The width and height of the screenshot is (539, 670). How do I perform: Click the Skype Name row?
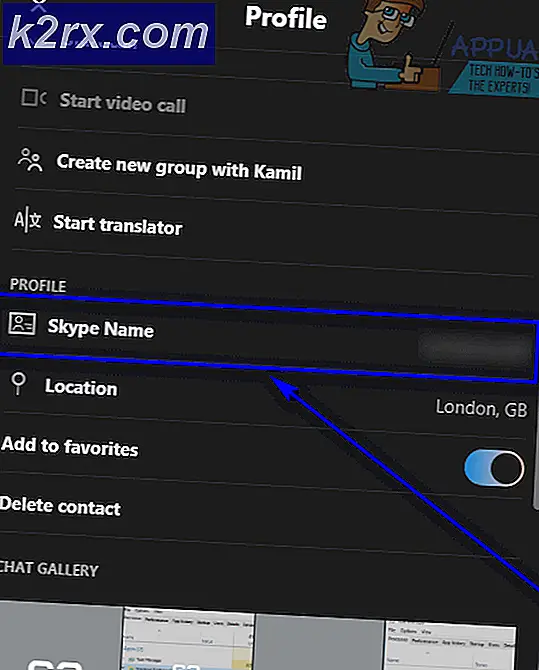pyautogui.click(x=268, y=338)
